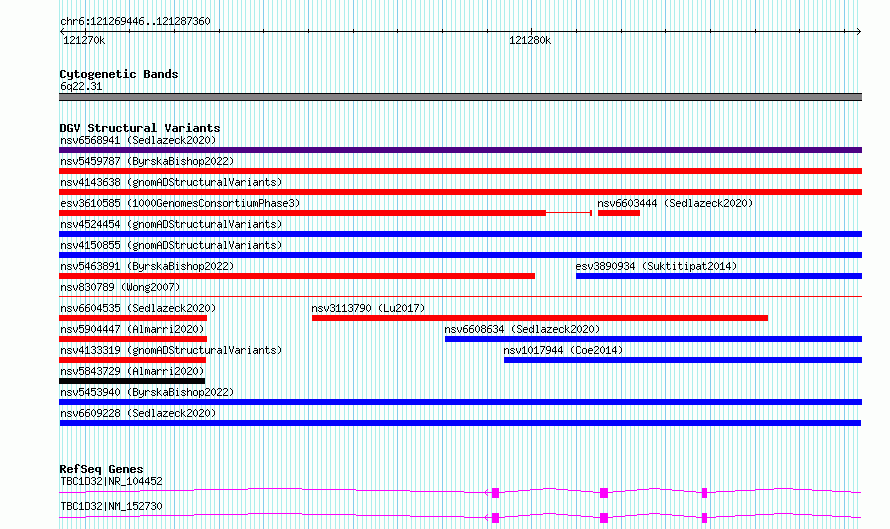Select the red nsv5904447 variant bar
890x529 pixels.
133,339
